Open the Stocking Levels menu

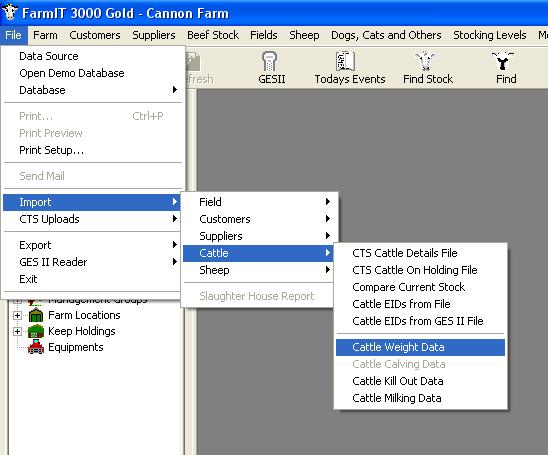point(490,35)
